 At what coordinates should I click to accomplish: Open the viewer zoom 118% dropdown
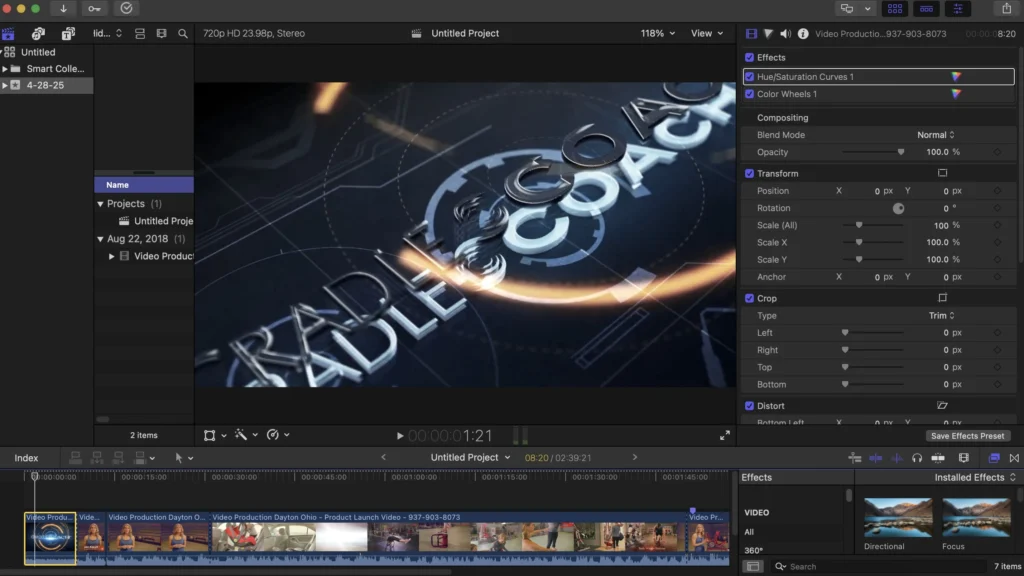click(x=657, y=33)
